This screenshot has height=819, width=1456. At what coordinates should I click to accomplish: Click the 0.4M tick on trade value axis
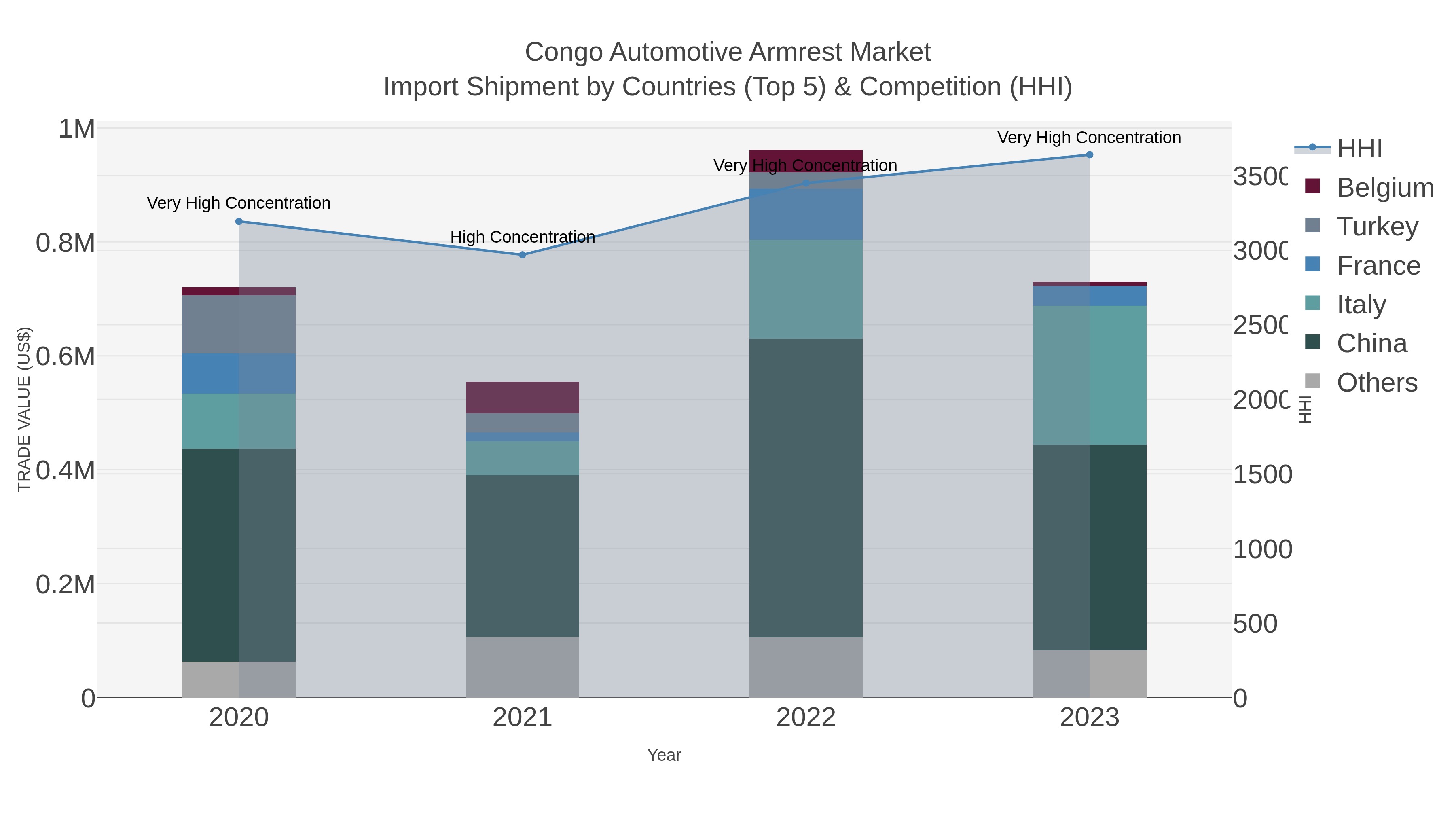click(65, 471)
